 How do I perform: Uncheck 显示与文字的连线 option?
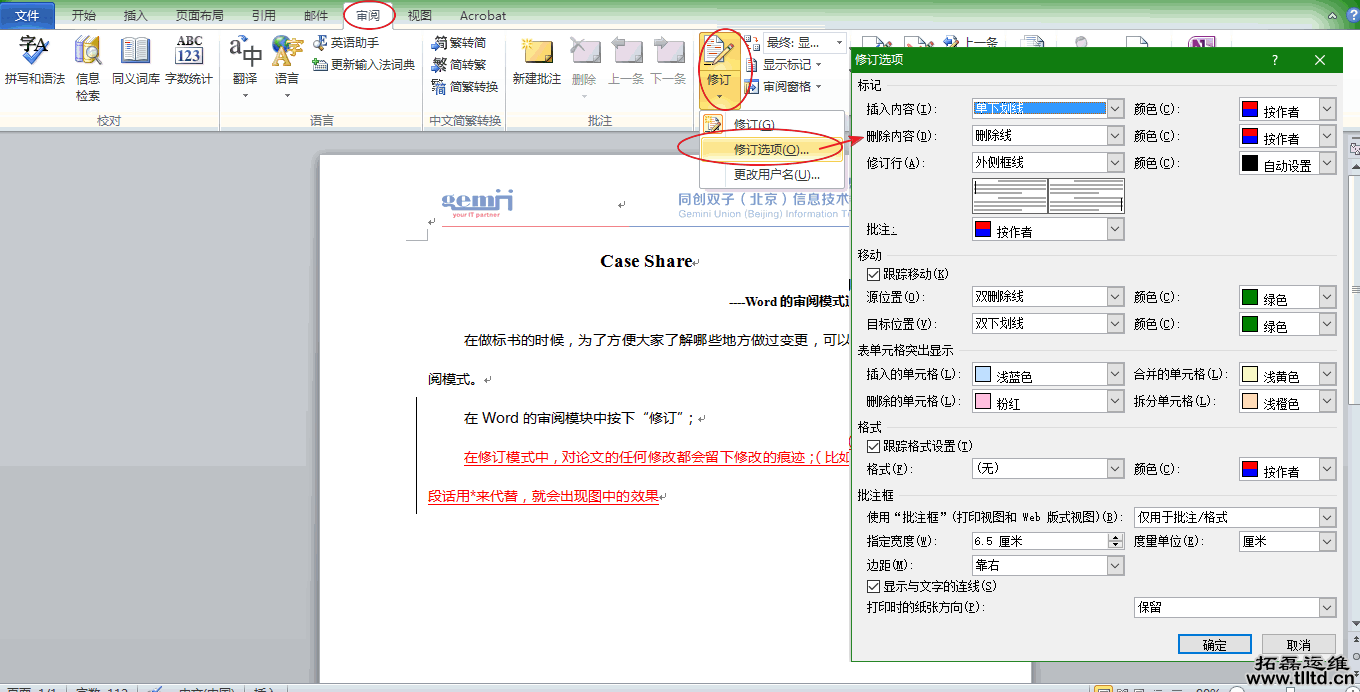coord(873,586)
